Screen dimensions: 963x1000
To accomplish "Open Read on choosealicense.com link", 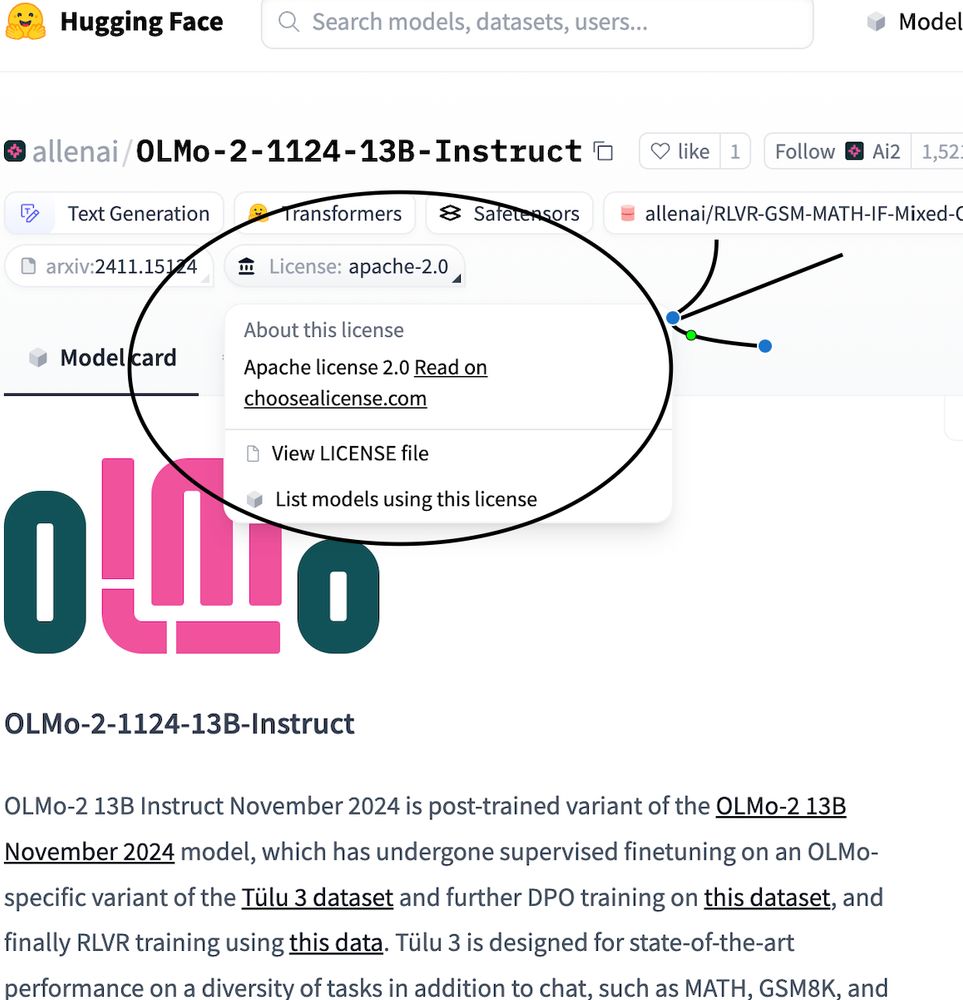I will (365, 383).
